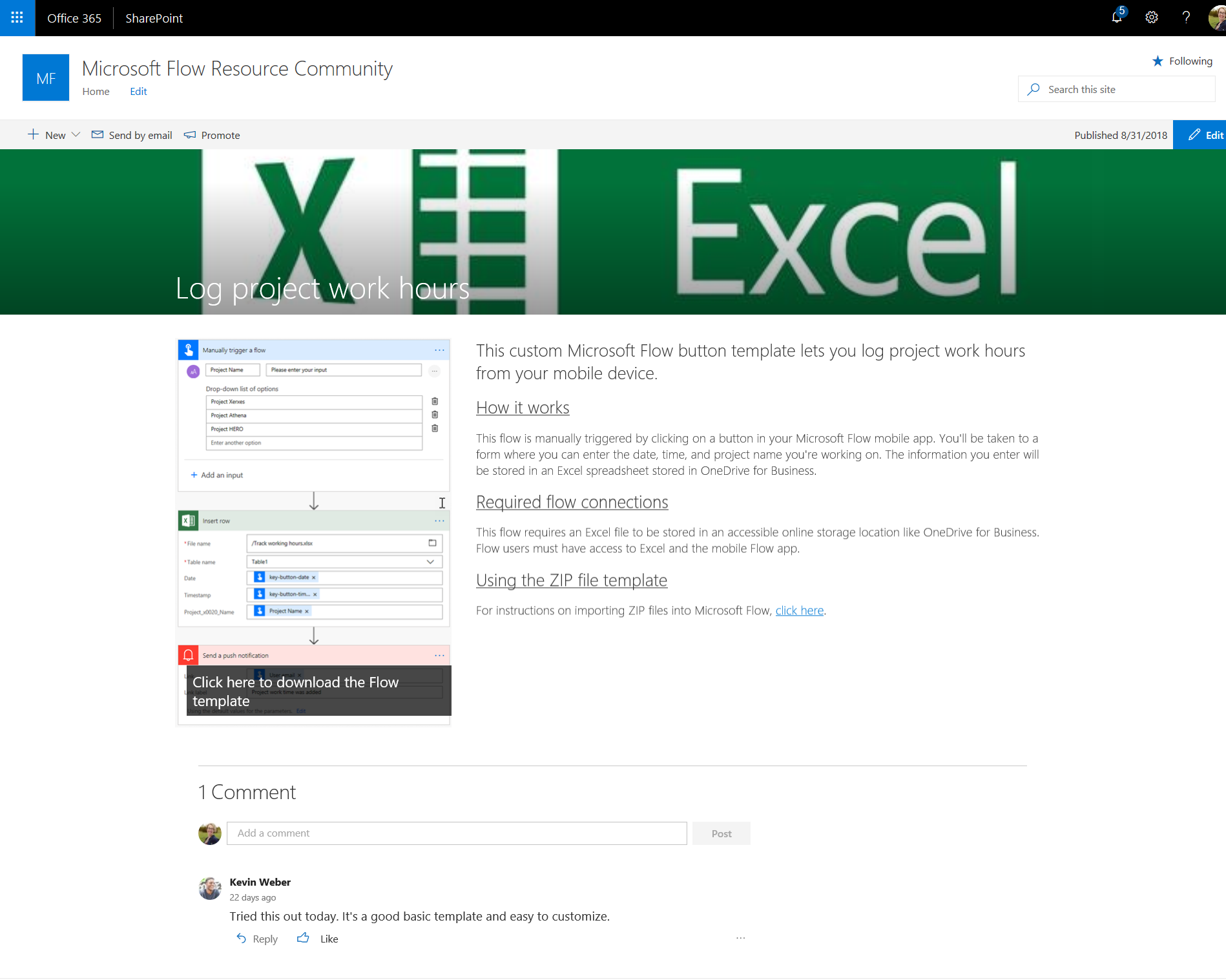Click the 'Published 8/31/2018' status text
1226x980 pixels.
coord(1121,135)
